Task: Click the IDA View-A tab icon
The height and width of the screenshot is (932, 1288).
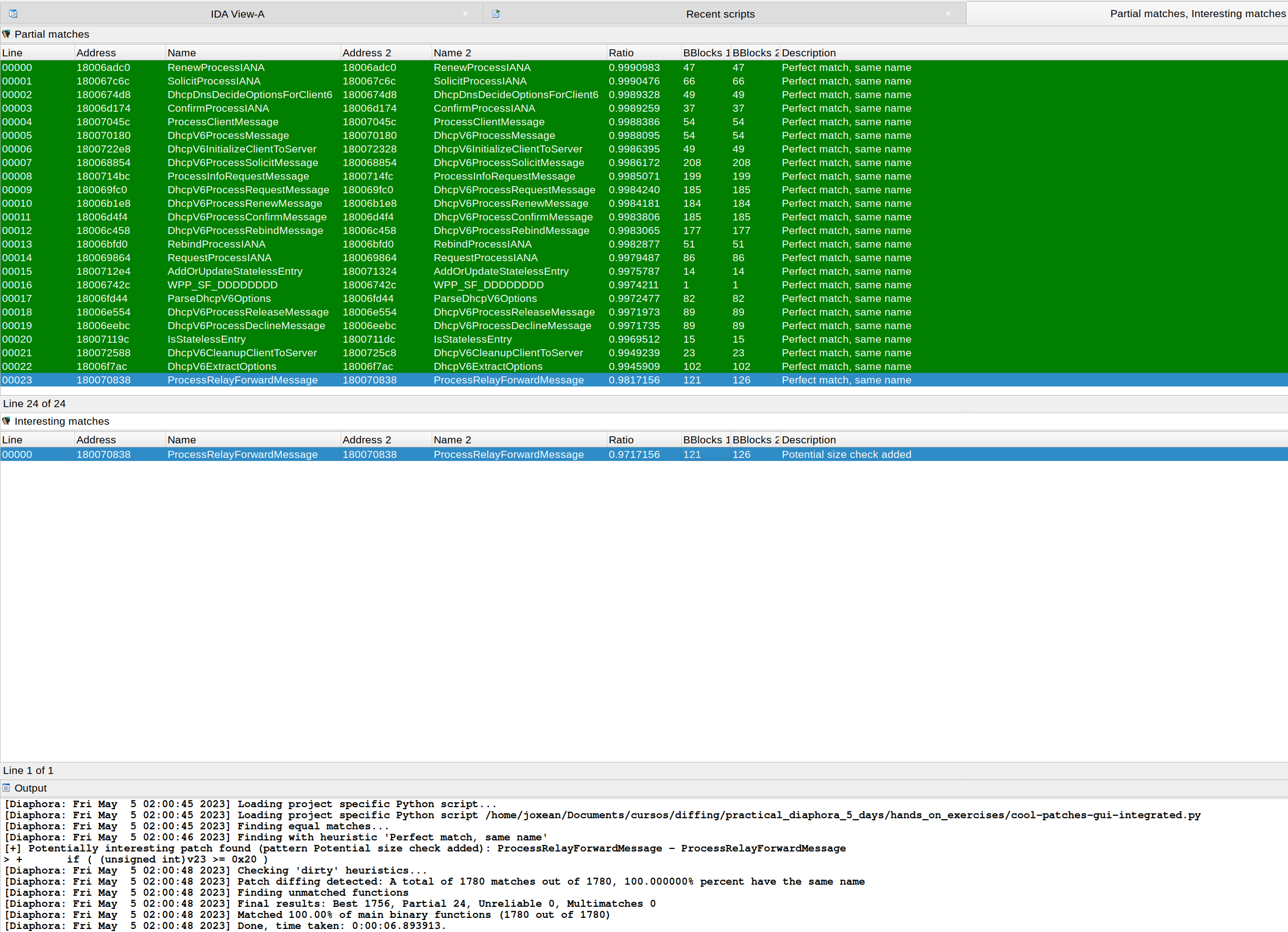Action: 13,14
